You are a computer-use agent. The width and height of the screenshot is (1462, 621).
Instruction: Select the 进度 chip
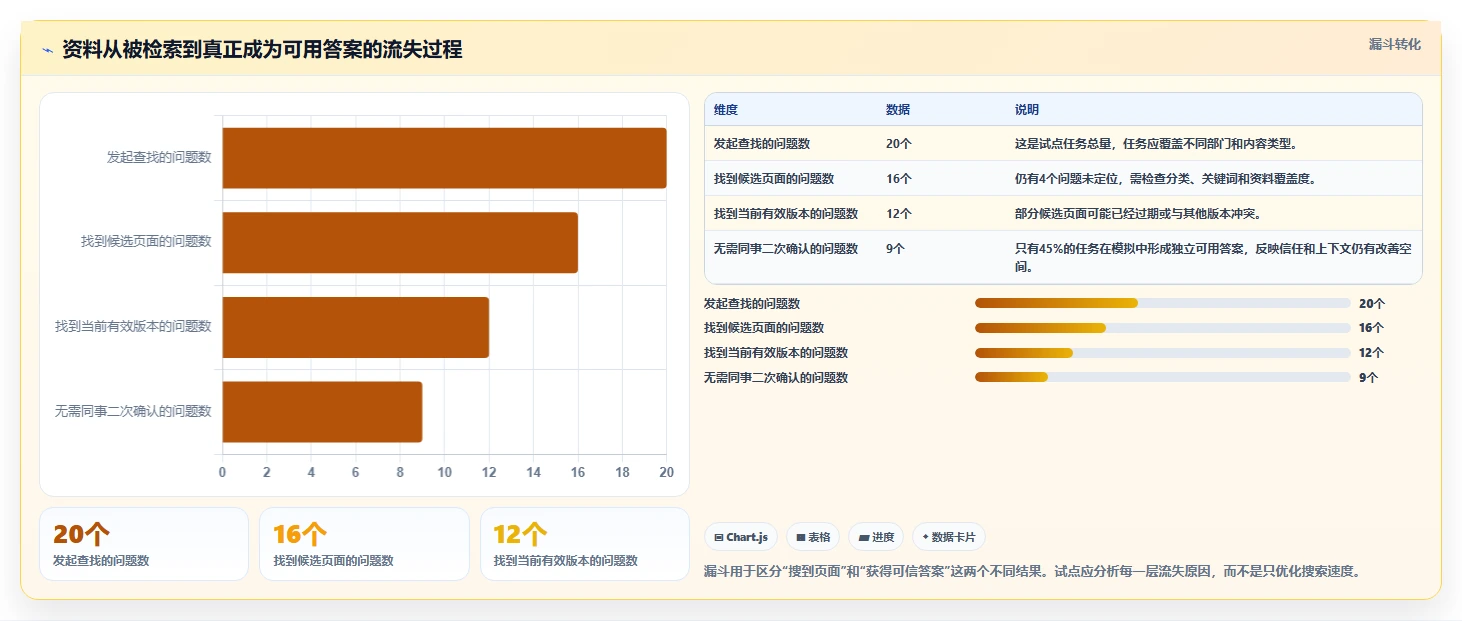coord(876,537)
